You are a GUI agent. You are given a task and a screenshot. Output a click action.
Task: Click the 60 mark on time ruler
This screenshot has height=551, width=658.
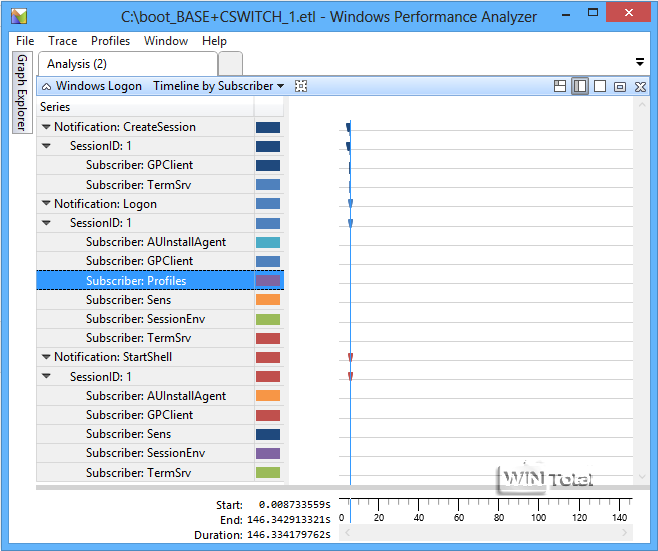459,517
